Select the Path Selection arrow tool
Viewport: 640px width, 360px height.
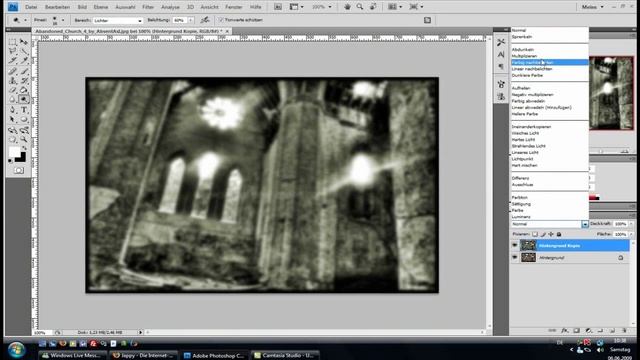[x=12, y=120]
